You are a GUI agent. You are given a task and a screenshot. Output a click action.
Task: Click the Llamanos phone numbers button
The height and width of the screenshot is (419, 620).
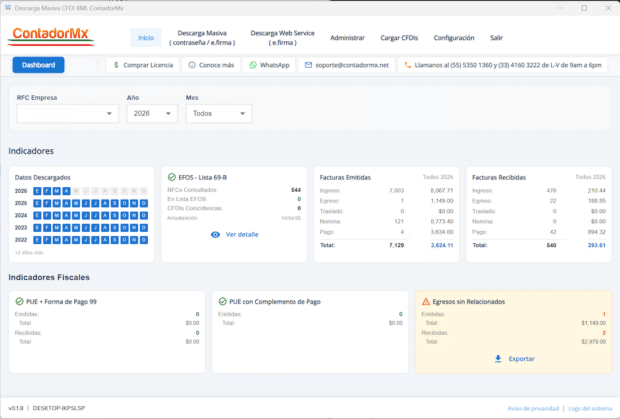(503, 65)
